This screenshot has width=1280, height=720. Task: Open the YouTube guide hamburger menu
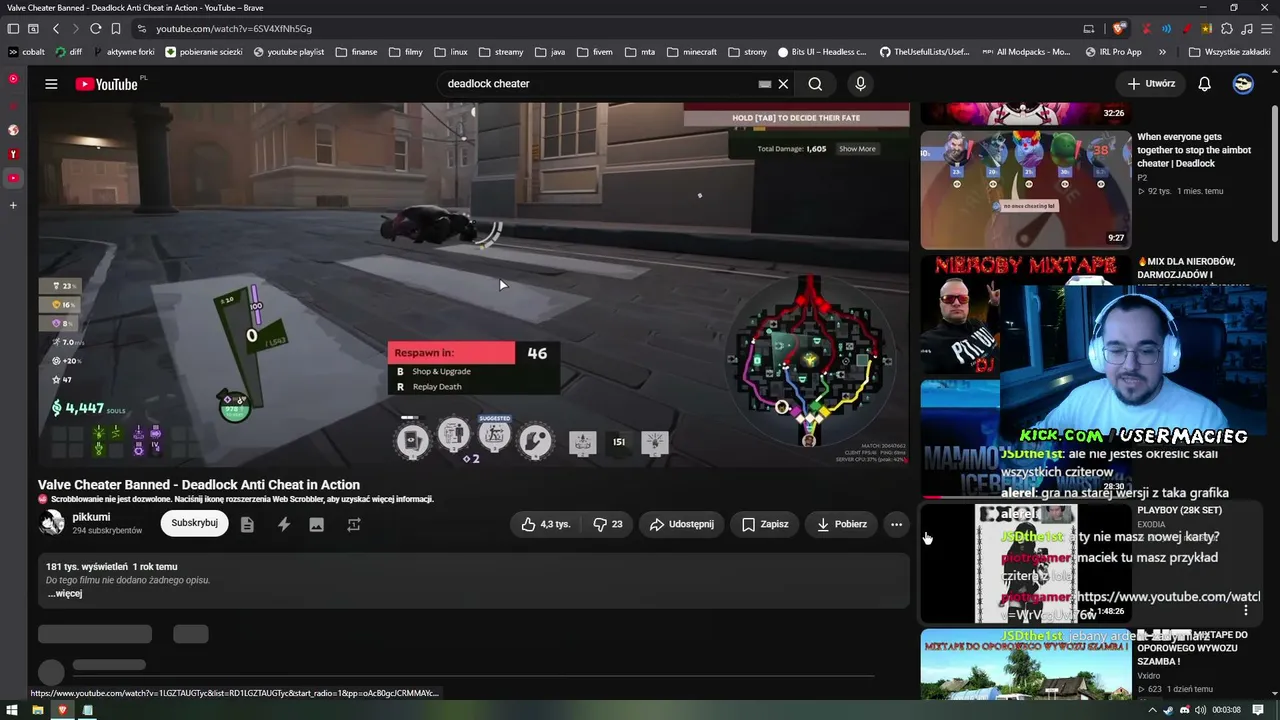pos(51,84)
